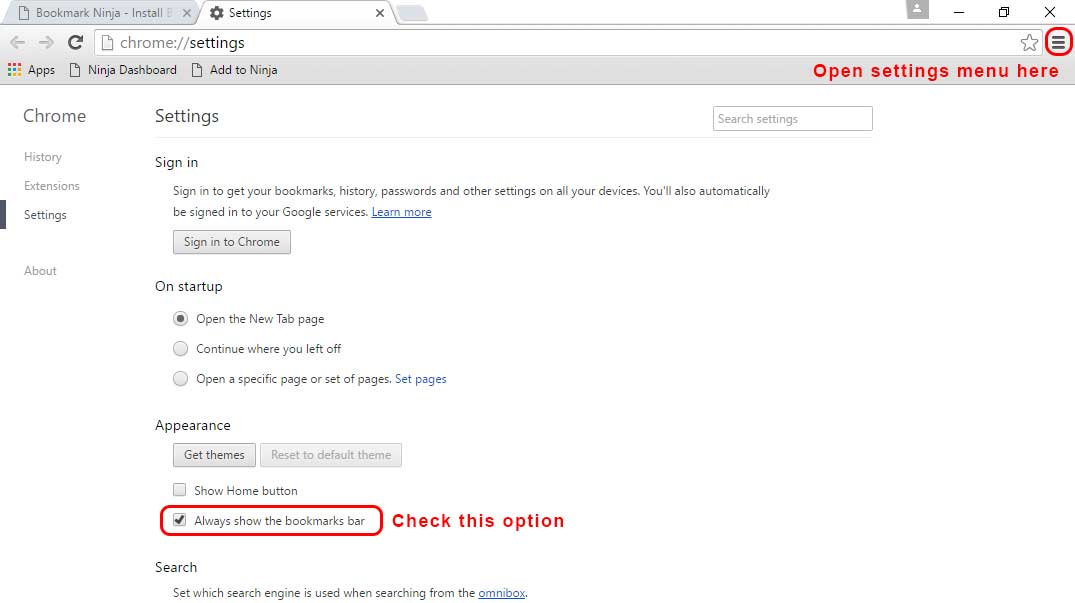Open the Chrome hamburger menu
The image size is (1075, 603).
[x=1059, y=42]
